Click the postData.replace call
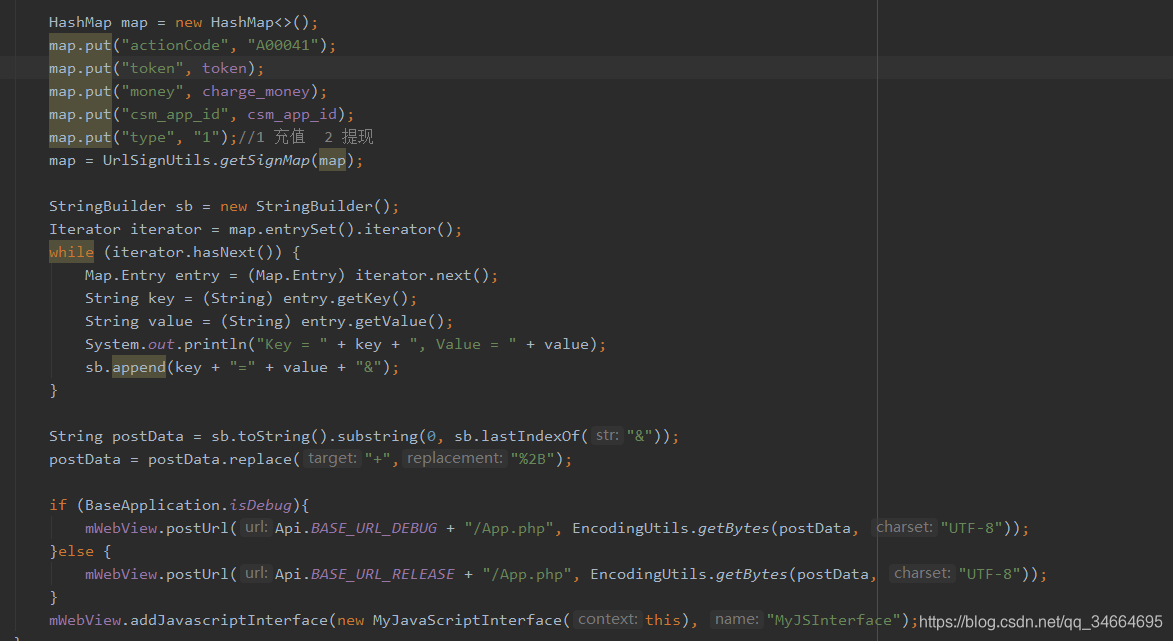Screen dimensions: 1173x641 point(222,459)
